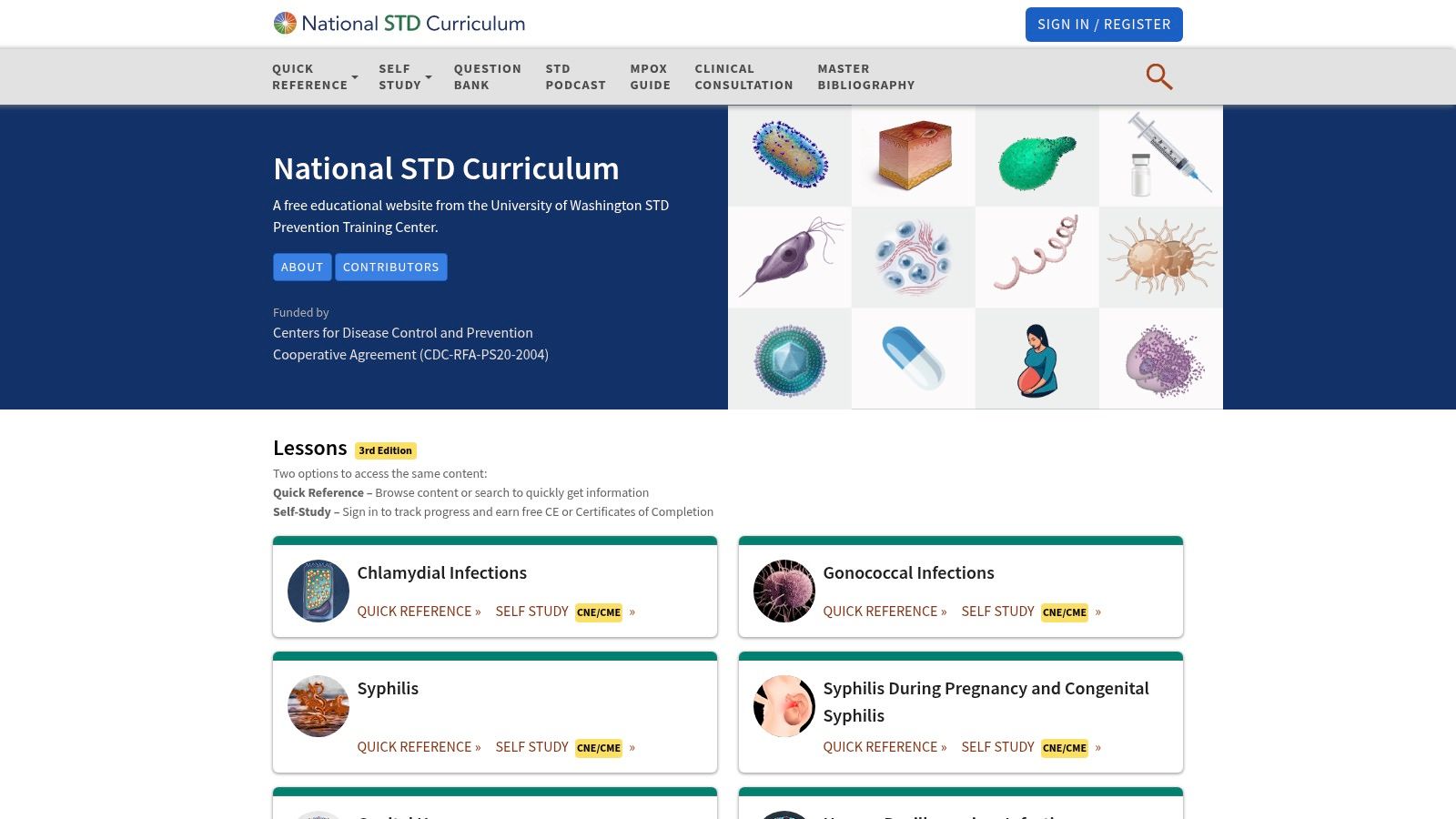1456x819 pixels.
Task: Open Self Study for Gonococcal Infections
Action: (1031, 612)
